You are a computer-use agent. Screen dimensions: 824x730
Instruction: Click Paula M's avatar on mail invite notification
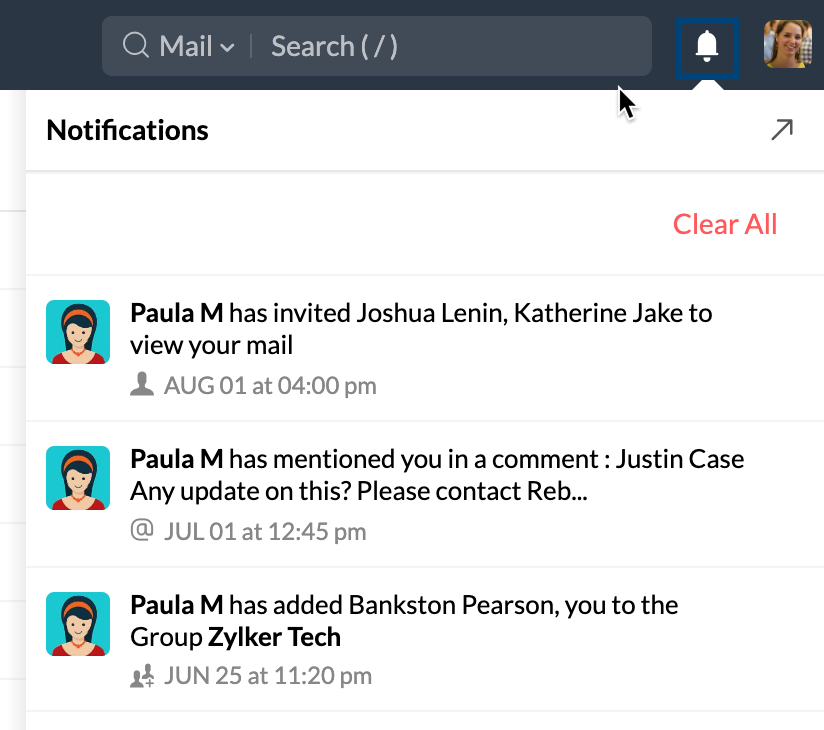pos(78,332)
